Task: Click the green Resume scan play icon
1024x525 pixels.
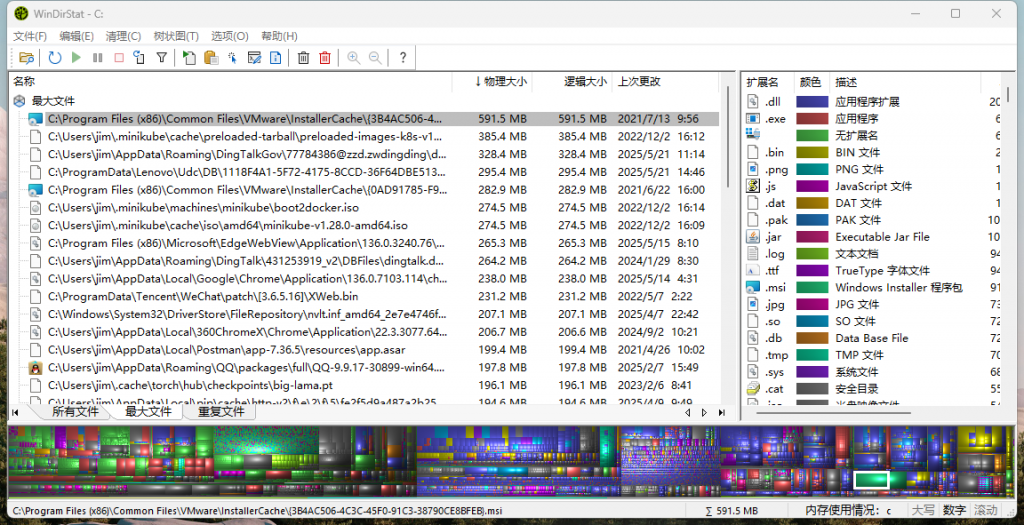Action: (76, 57)
